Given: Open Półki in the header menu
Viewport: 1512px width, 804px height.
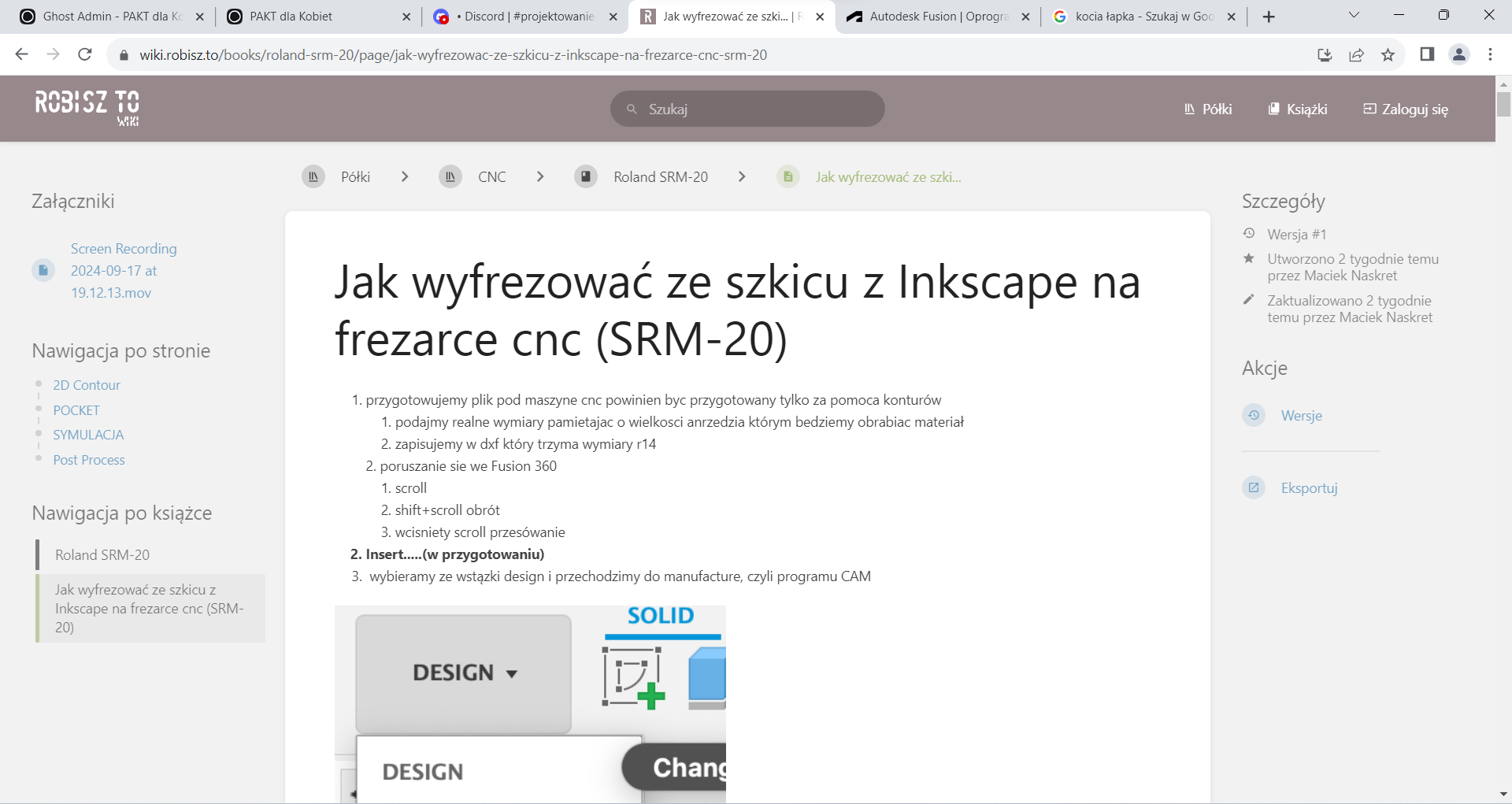Looking at the screenshot, I should tap(1208, 109).
